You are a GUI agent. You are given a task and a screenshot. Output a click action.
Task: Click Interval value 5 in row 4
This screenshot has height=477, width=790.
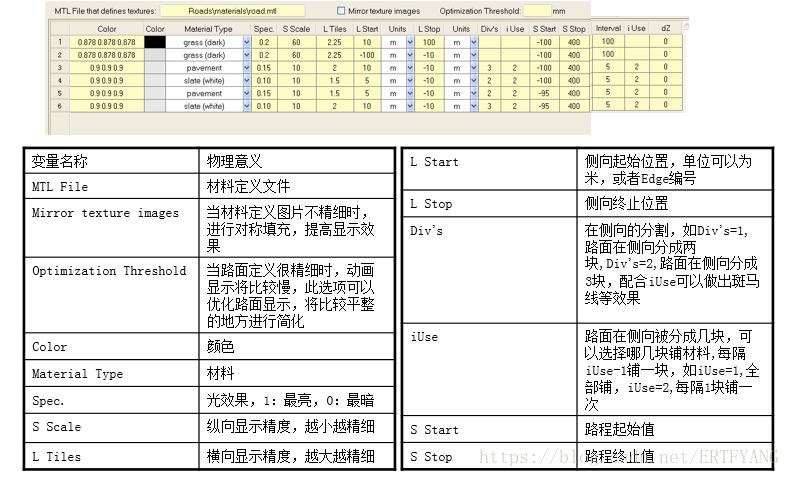(x=608, y=79)
